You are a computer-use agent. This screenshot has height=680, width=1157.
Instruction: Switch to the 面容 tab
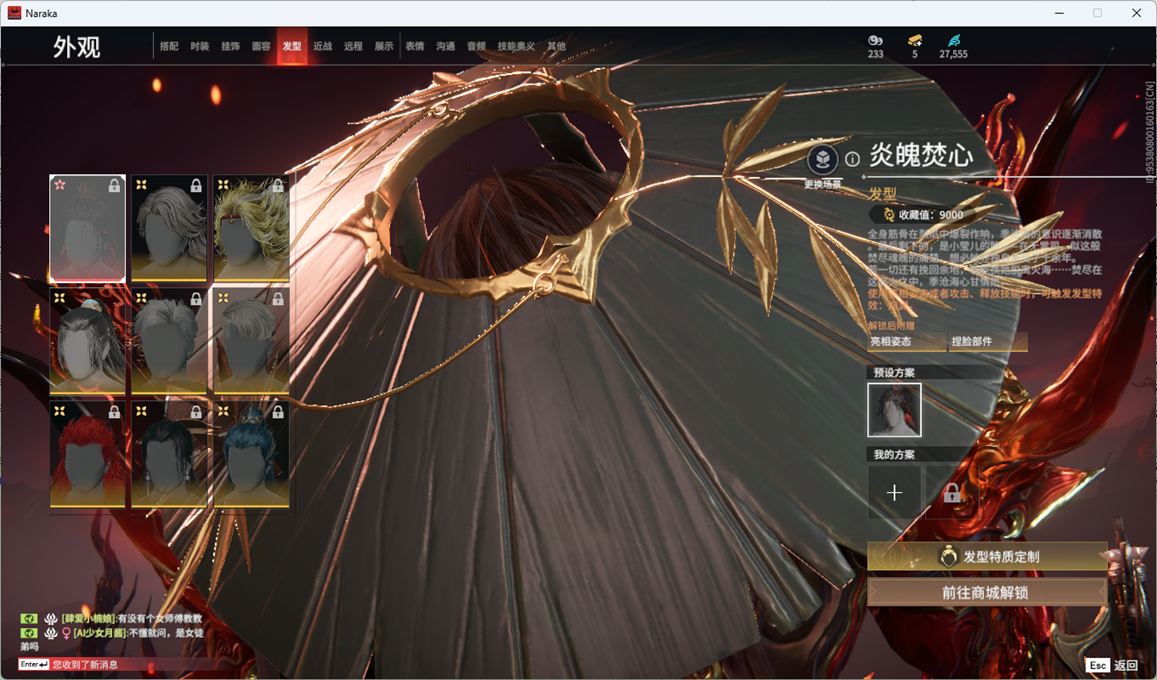261,47
